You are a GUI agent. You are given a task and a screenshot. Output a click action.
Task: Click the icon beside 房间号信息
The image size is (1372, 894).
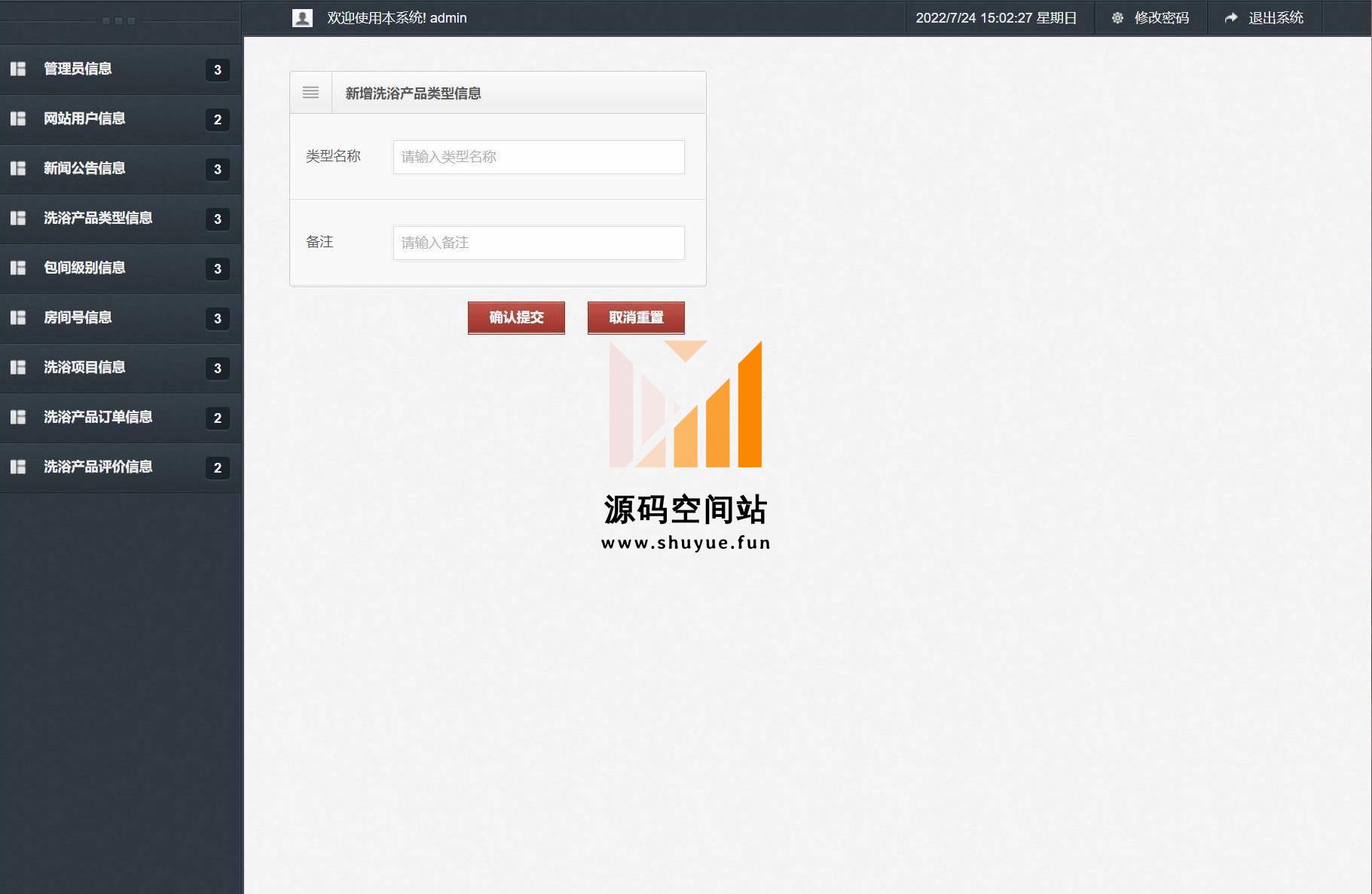tap(18, 317)
